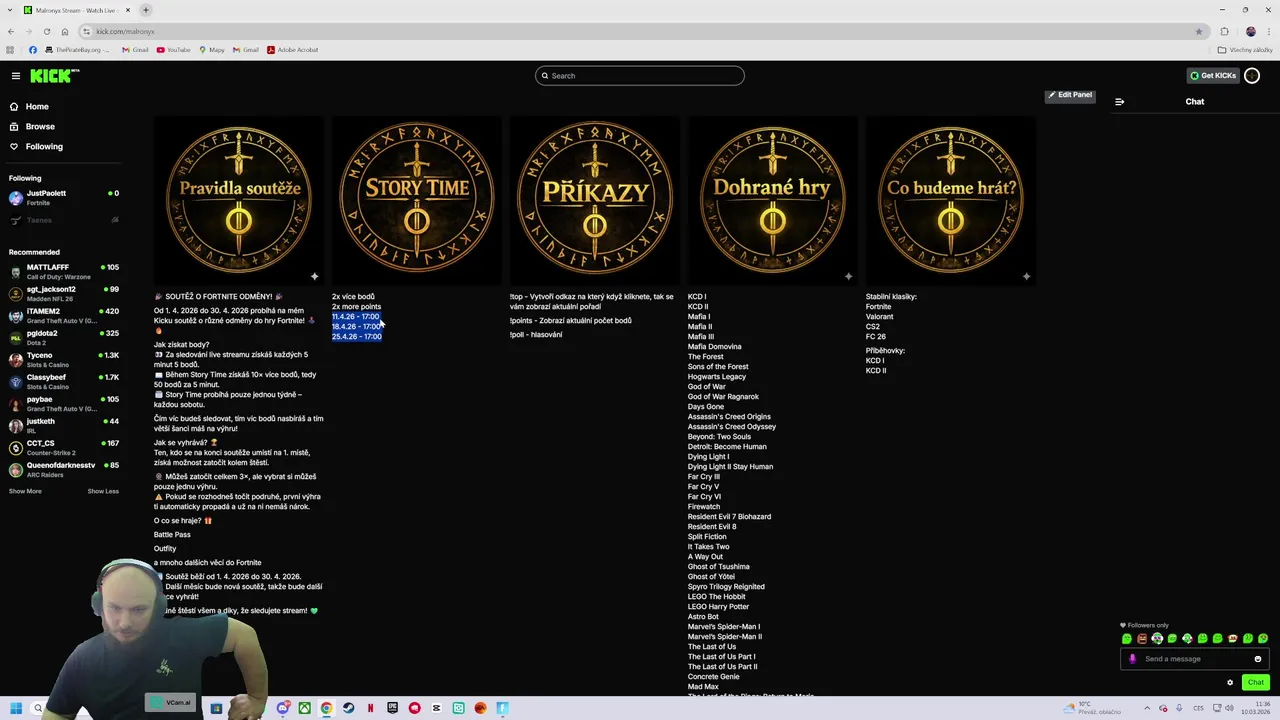The image size is (1280, 720).
Task: Open chat settings gear
Action: 1230,683
